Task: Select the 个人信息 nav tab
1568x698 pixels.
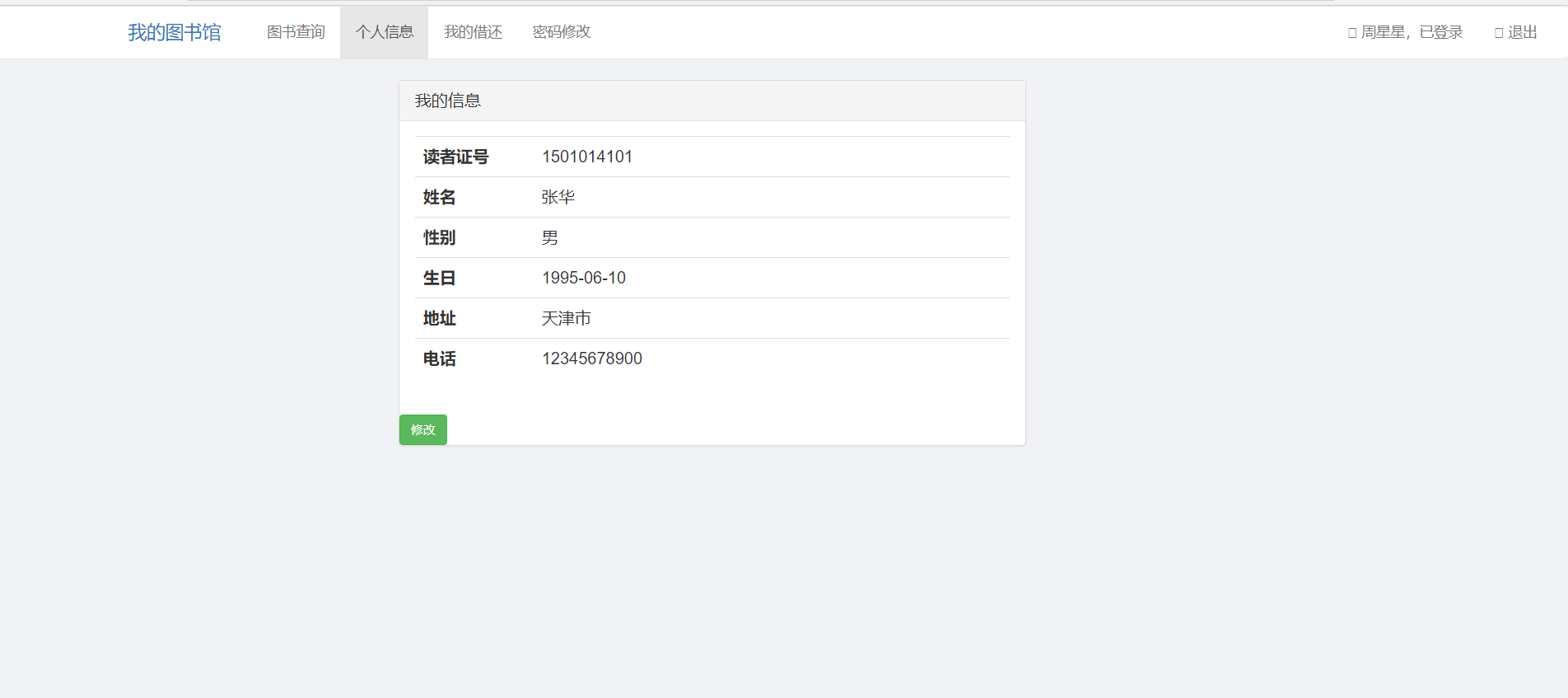Action: point(385,32)
